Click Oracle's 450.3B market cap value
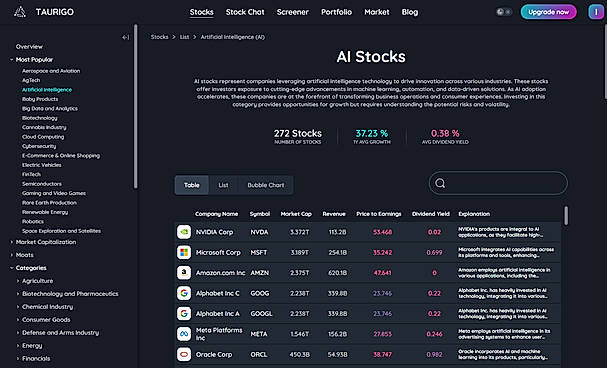 tap(299, 354)
